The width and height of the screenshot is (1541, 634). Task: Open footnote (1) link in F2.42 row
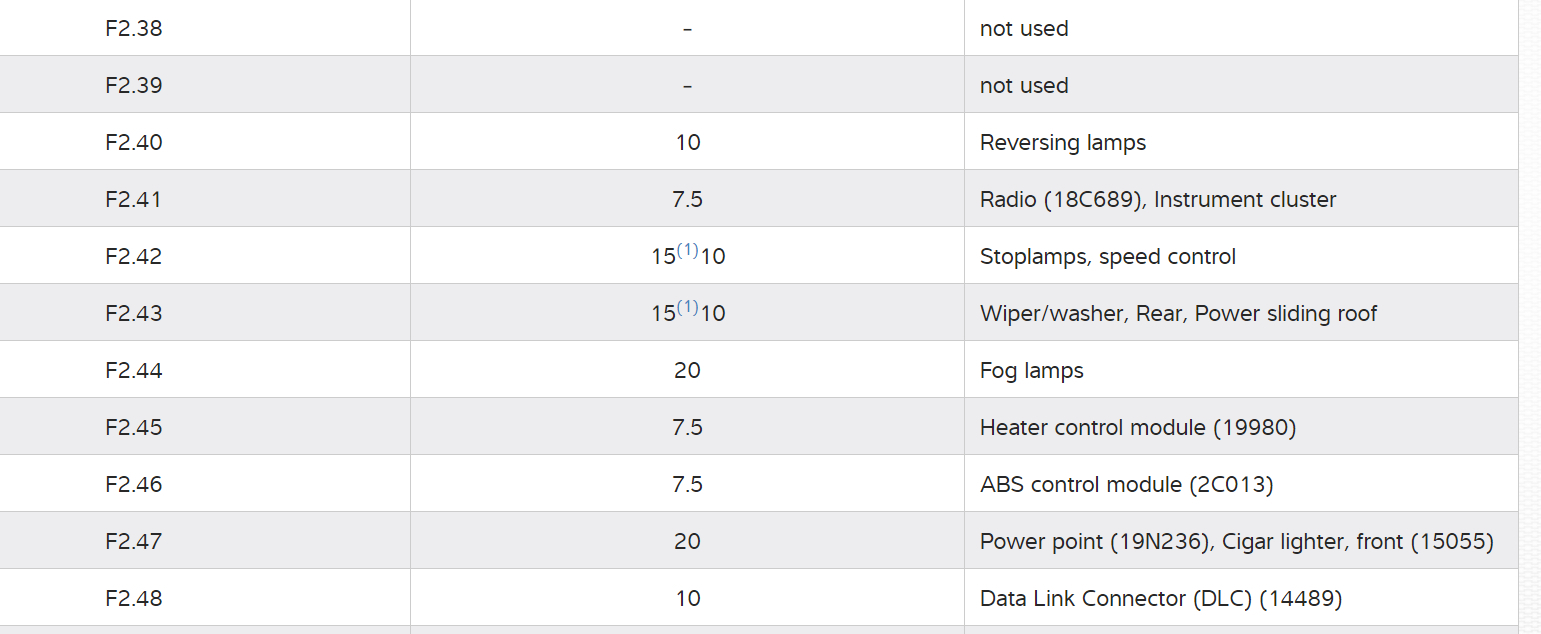(687, 251)
